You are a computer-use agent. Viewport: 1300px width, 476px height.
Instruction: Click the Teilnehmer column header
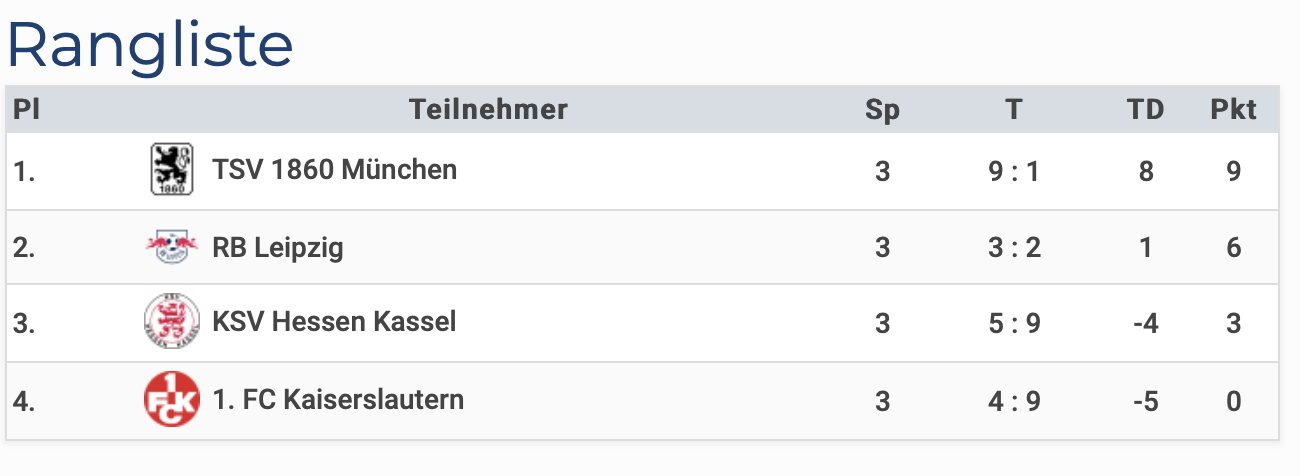pyautogui.click(x=488, y=110)
